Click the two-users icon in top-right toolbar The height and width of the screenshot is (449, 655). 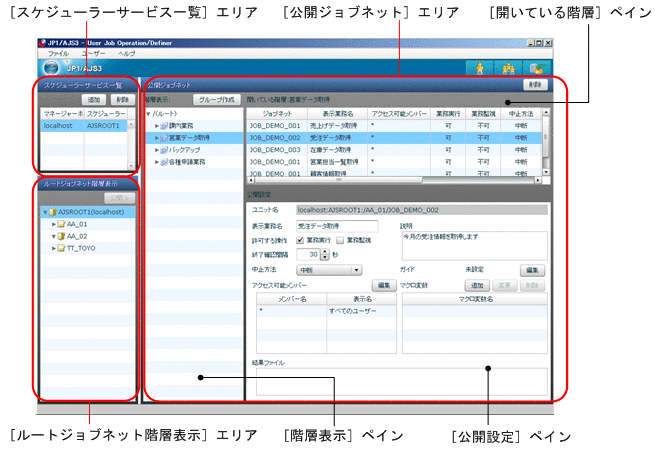[510, 67]
